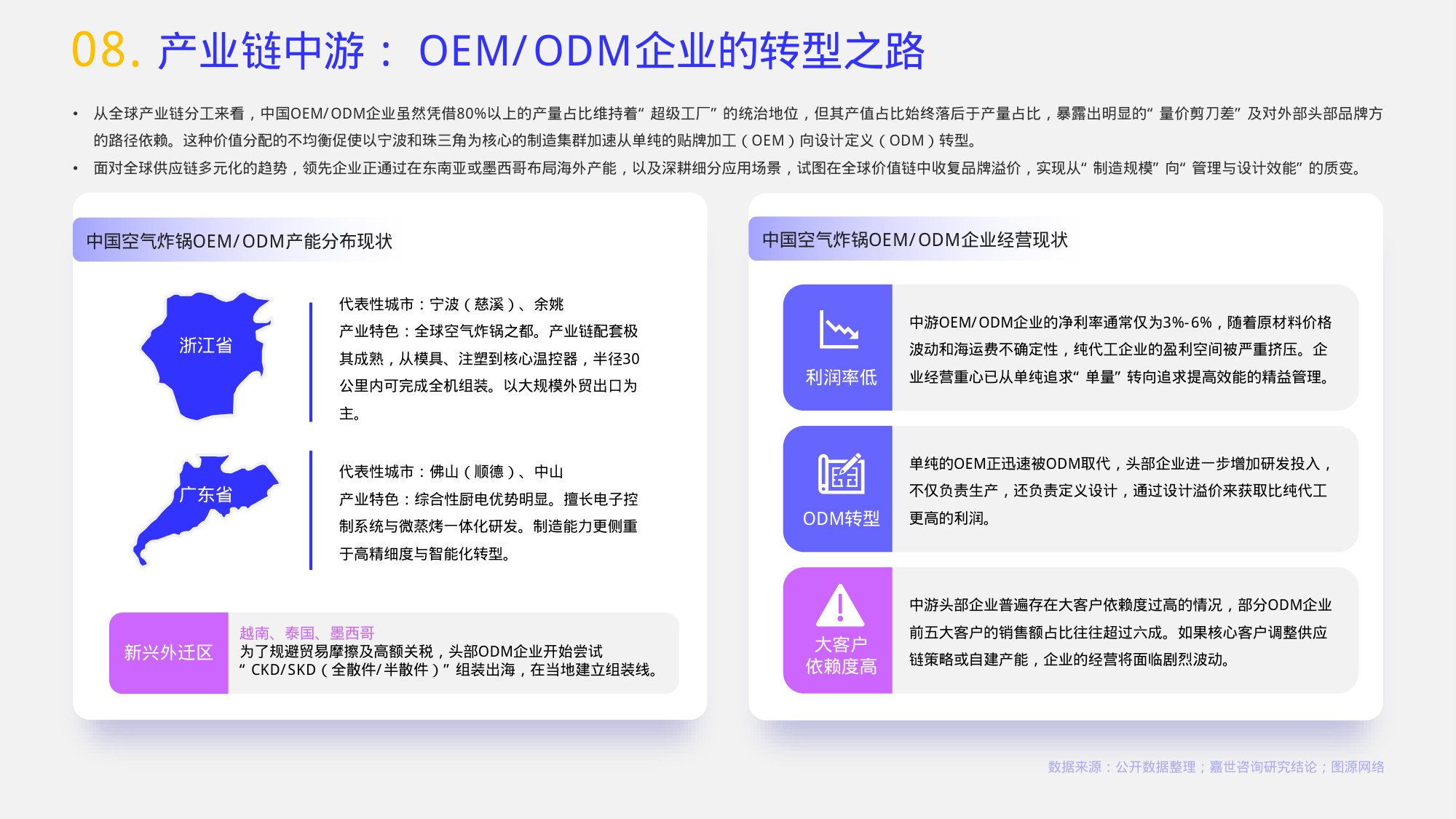
Task: Click the warning triangle icon above 大客户依赖度高
Action: tap(840, 605)
